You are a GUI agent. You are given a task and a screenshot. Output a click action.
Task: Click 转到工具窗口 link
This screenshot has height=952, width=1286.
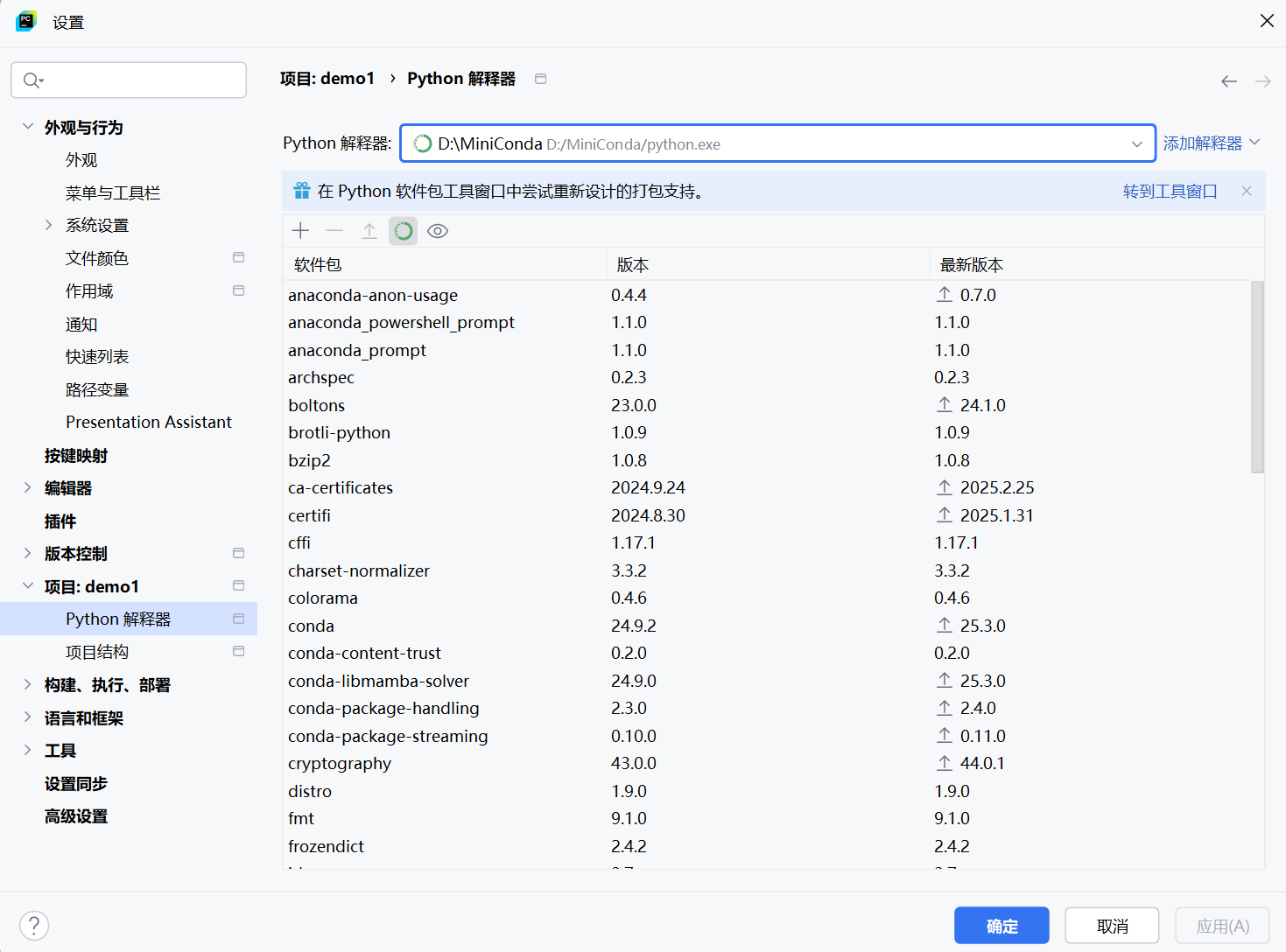pos(1170,191)
